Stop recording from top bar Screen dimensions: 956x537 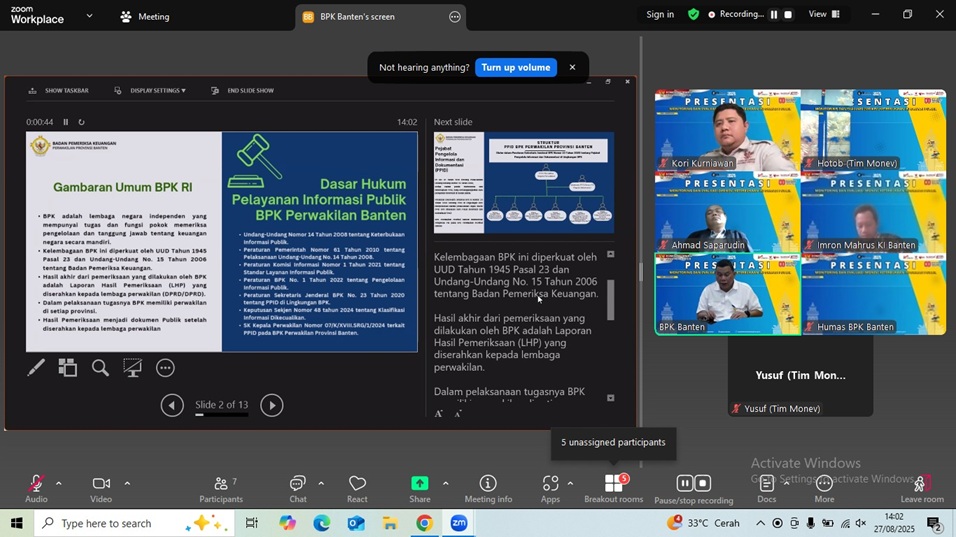point(788,14)
